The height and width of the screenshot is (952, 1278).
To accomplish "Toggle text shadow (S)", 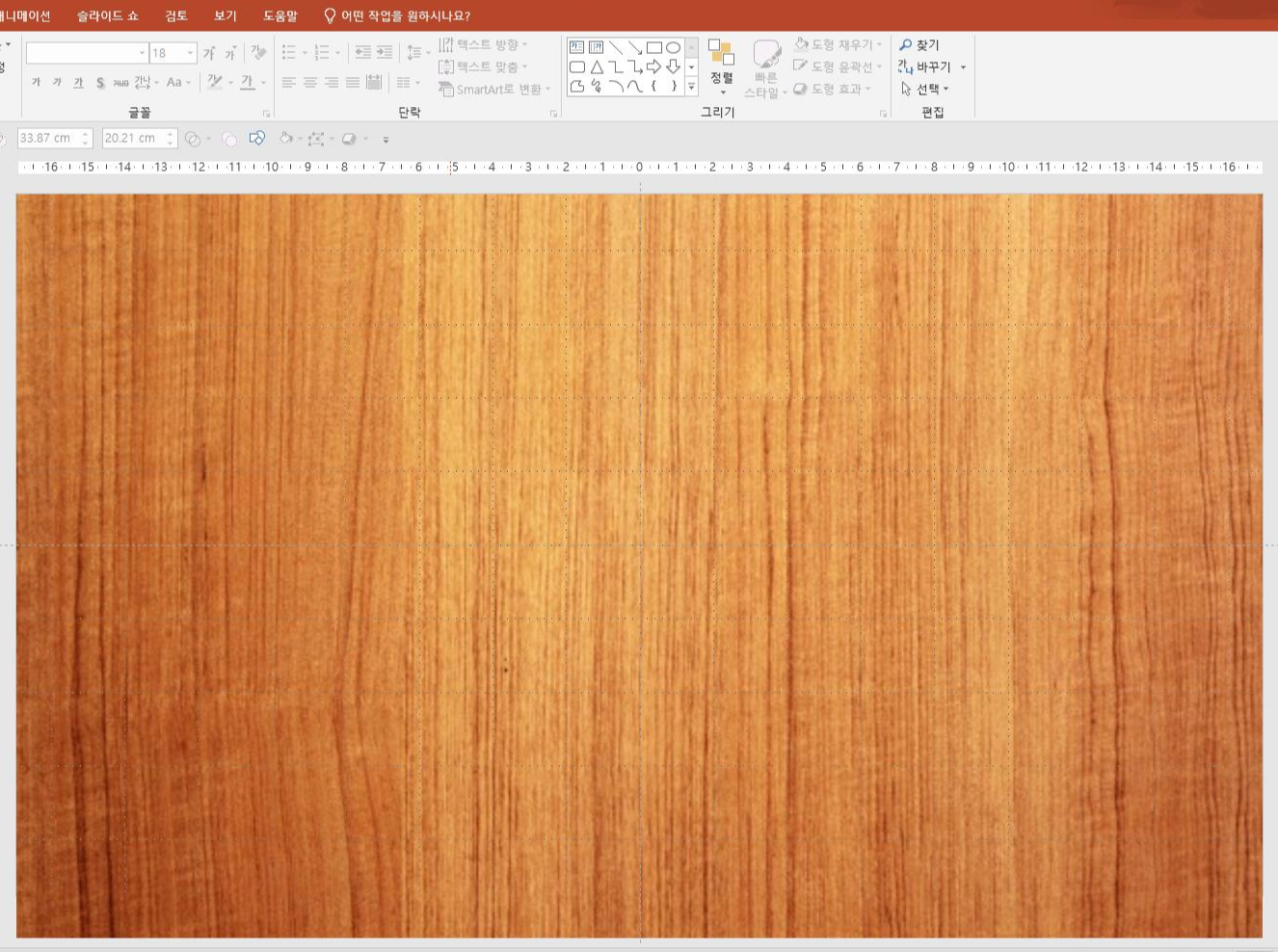I will pos(99,82).
